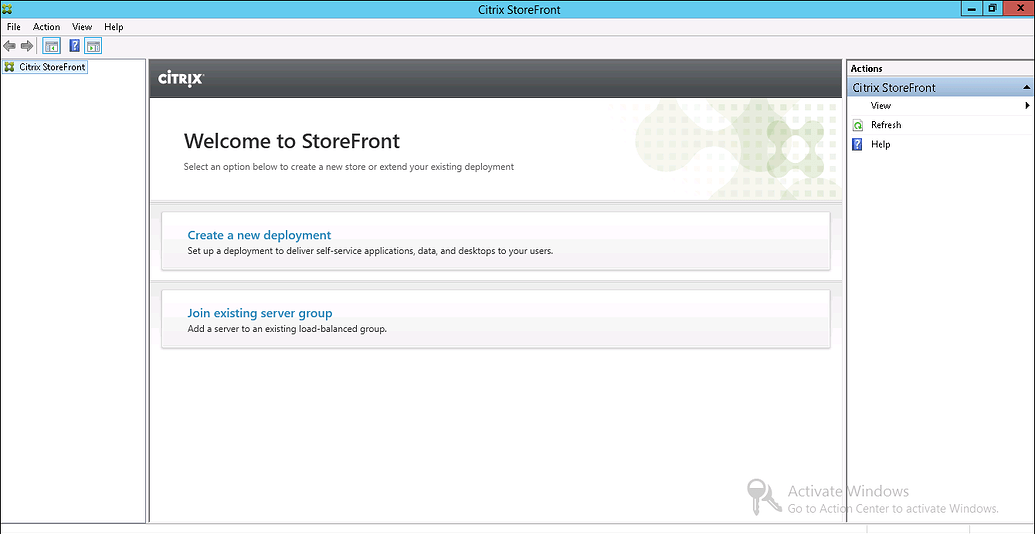Click the StoreFront app icon in title bar
The image size is (1035, 534).
coord(8,9)
